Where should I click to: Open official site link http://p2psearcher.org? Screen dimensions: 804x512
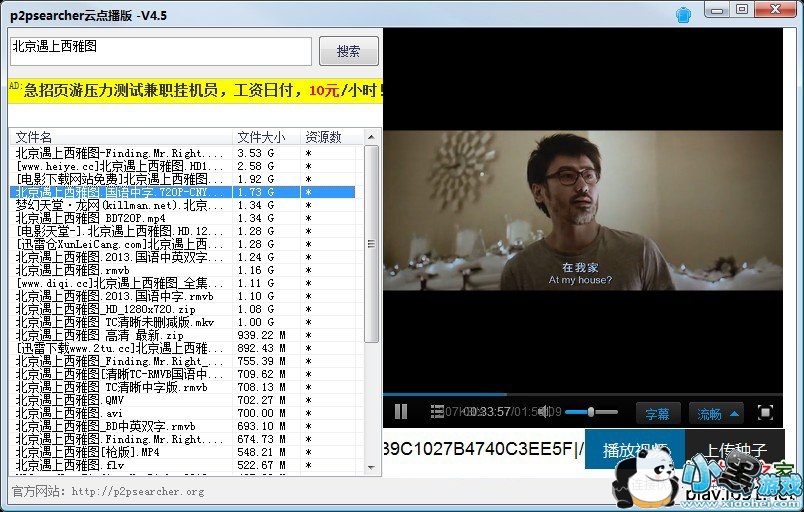(138, 491)
